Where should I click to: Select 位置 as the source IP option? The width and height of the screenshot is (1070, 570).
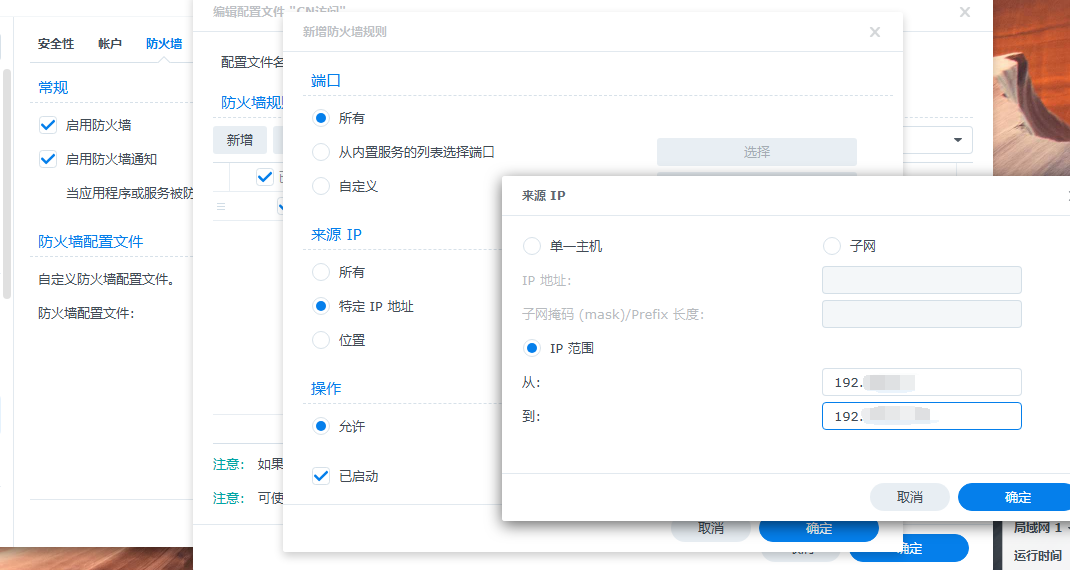coord(321,340)
